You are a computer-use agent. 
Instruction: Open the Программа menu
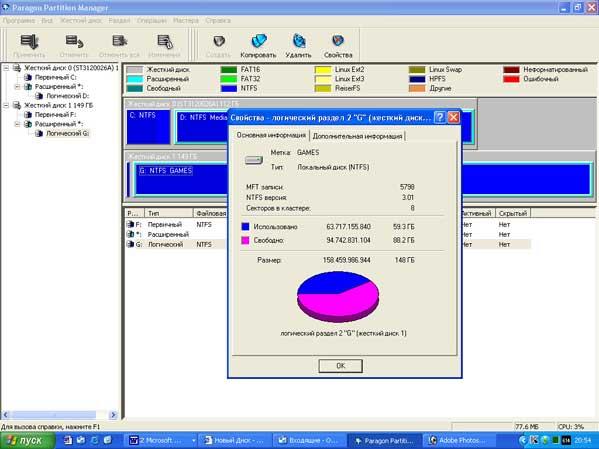[19, 21]
